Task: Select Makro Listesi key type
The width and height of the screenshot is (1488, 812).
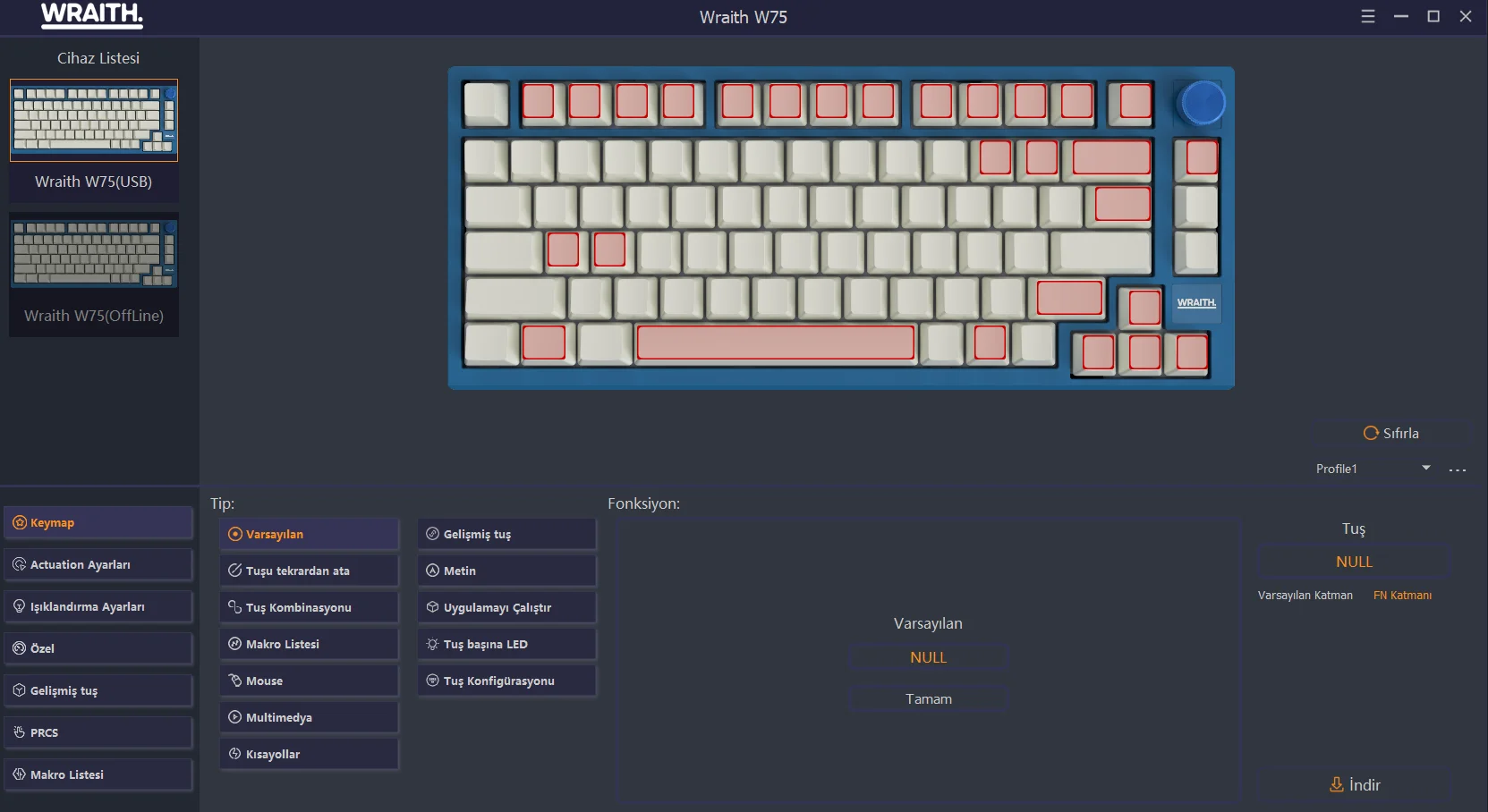Action: [x=310, y=644]
